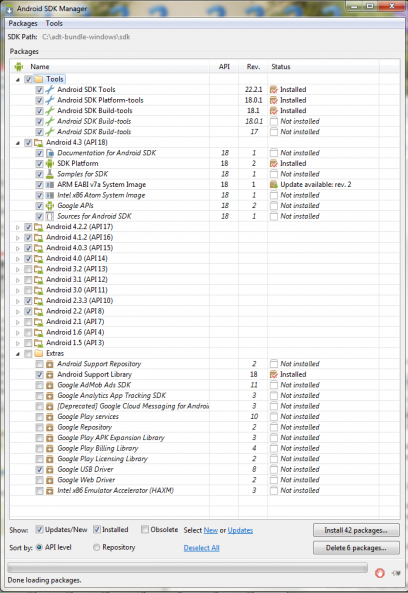Viewport: 408px width, 593px height.
Task: Click the ARM EABI v7a System Image icon
Action: click(x=50, y=185)
